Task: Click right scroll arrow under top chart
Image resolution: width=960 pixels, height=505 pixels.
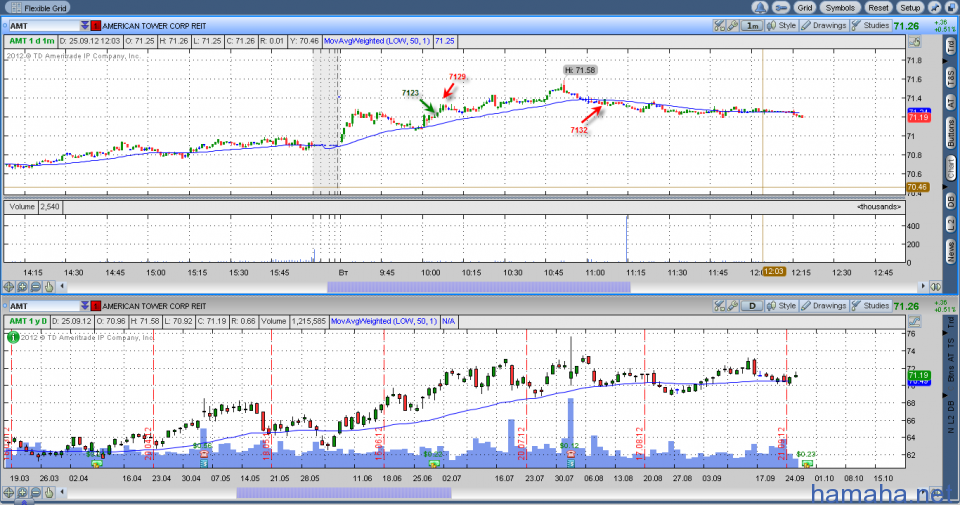Action: pos(923,286)
